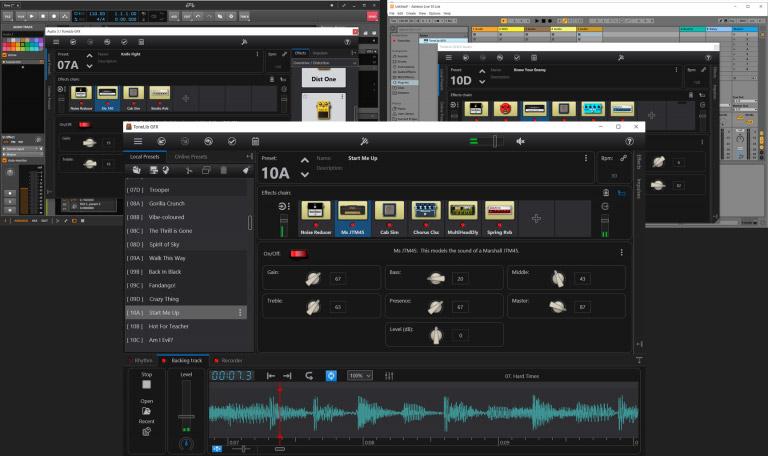
Task: Add a new effect with plus slot
Action: click(536, 217)
